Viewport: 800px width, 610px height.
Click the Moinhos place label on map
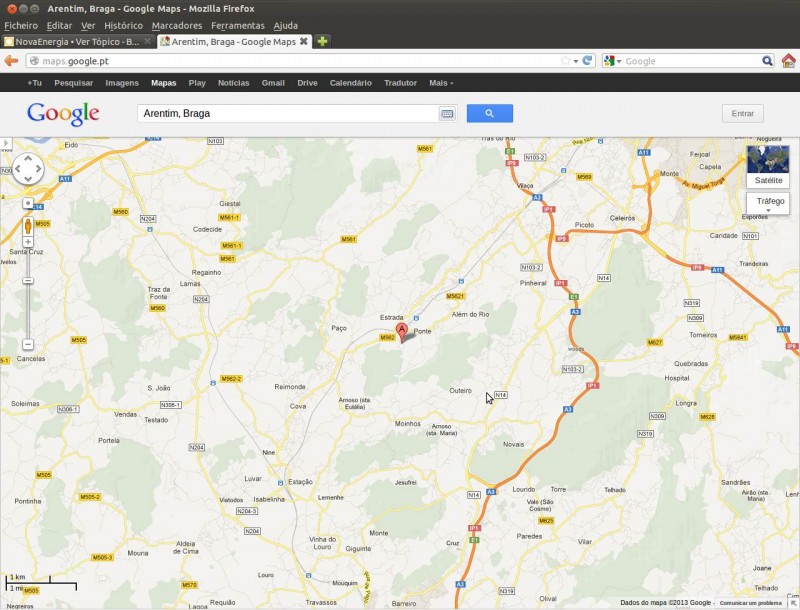point(408,424)
